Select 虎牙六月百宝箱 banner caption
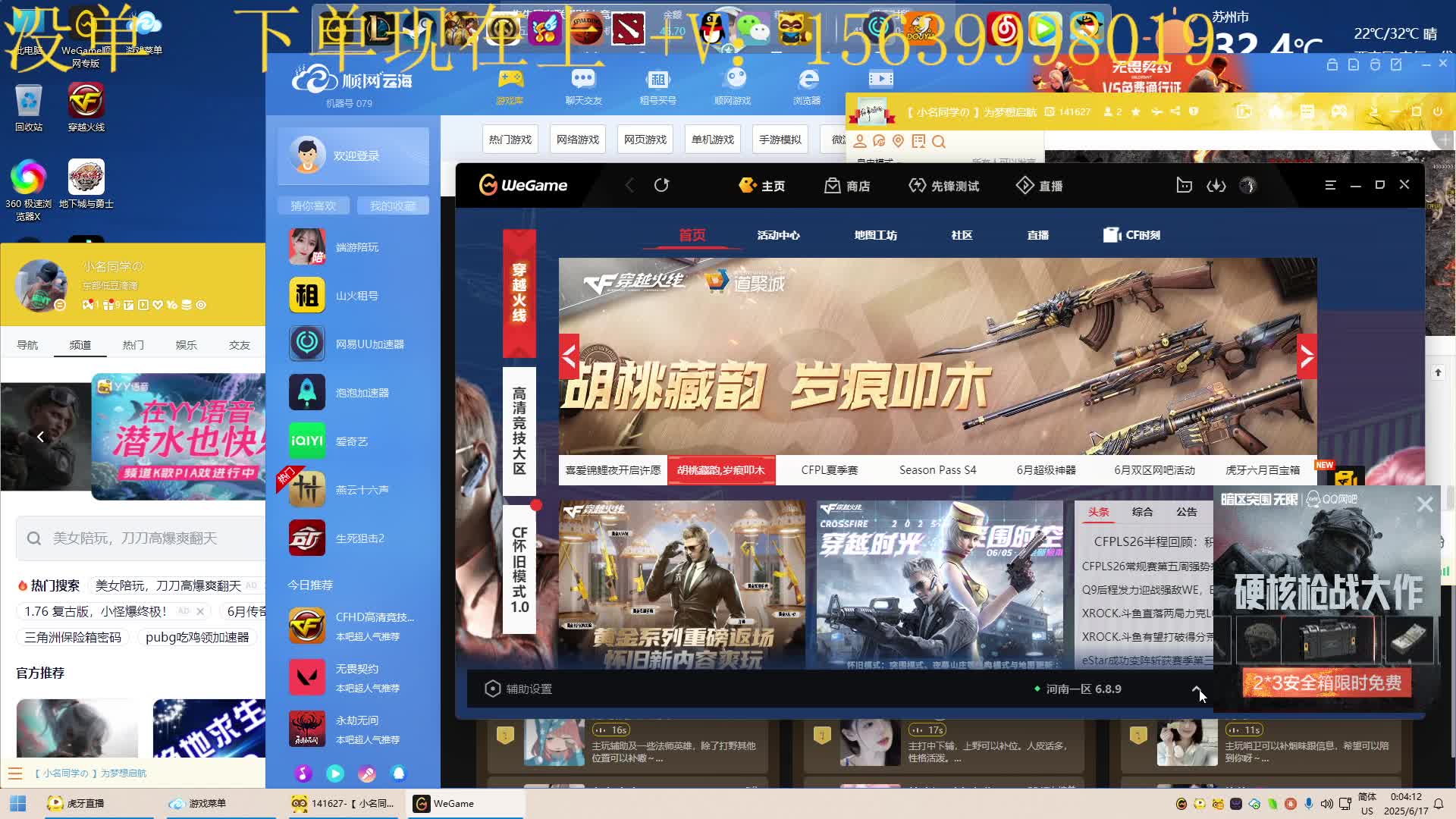The width and height of the screenshot is (1456, 819). click(x=1263, y=470)
